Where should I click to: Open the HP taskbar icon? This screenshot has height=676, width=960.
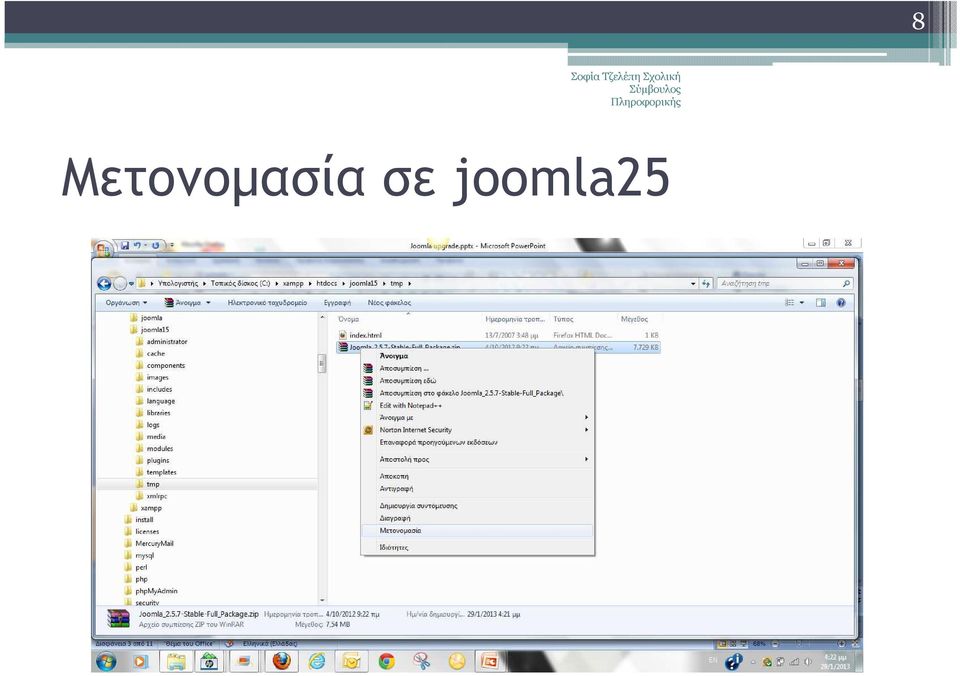(209, 661)
